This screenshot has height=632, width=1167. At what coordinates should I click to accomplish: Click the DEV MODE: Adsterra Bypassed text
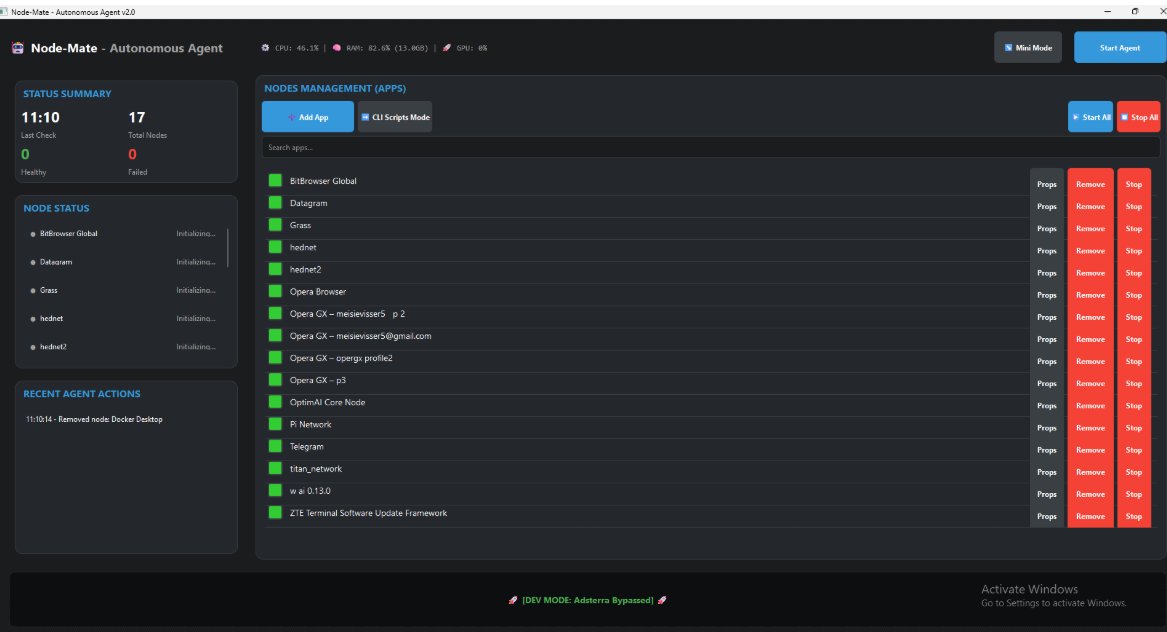point(588,600)
